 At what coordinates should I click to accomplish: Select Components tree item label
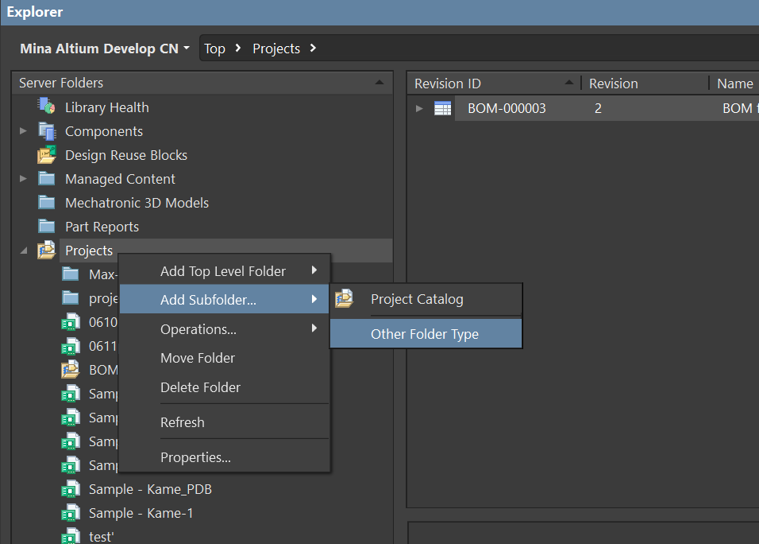point(104,131)
